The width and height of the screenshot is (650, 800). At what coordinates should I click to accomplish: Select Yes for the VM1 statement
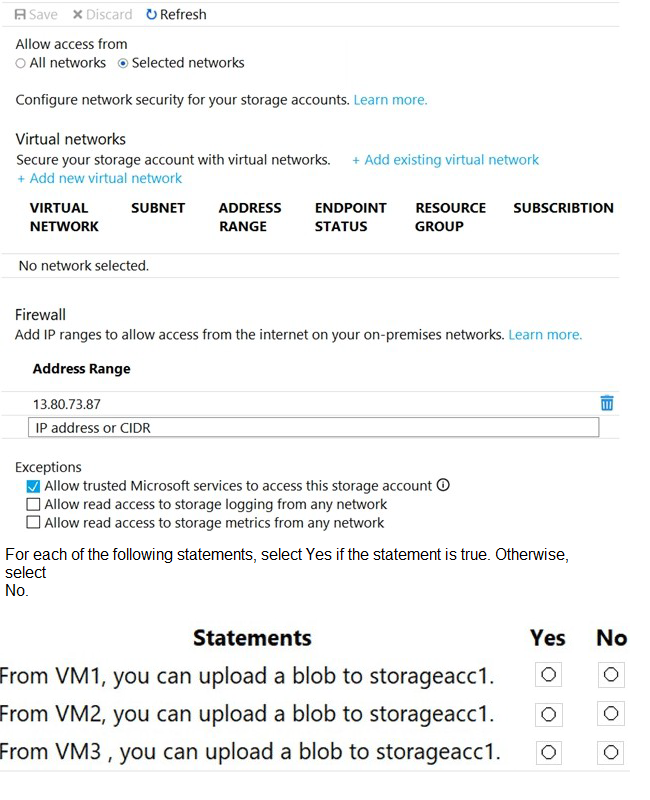(x=548, y=675)
